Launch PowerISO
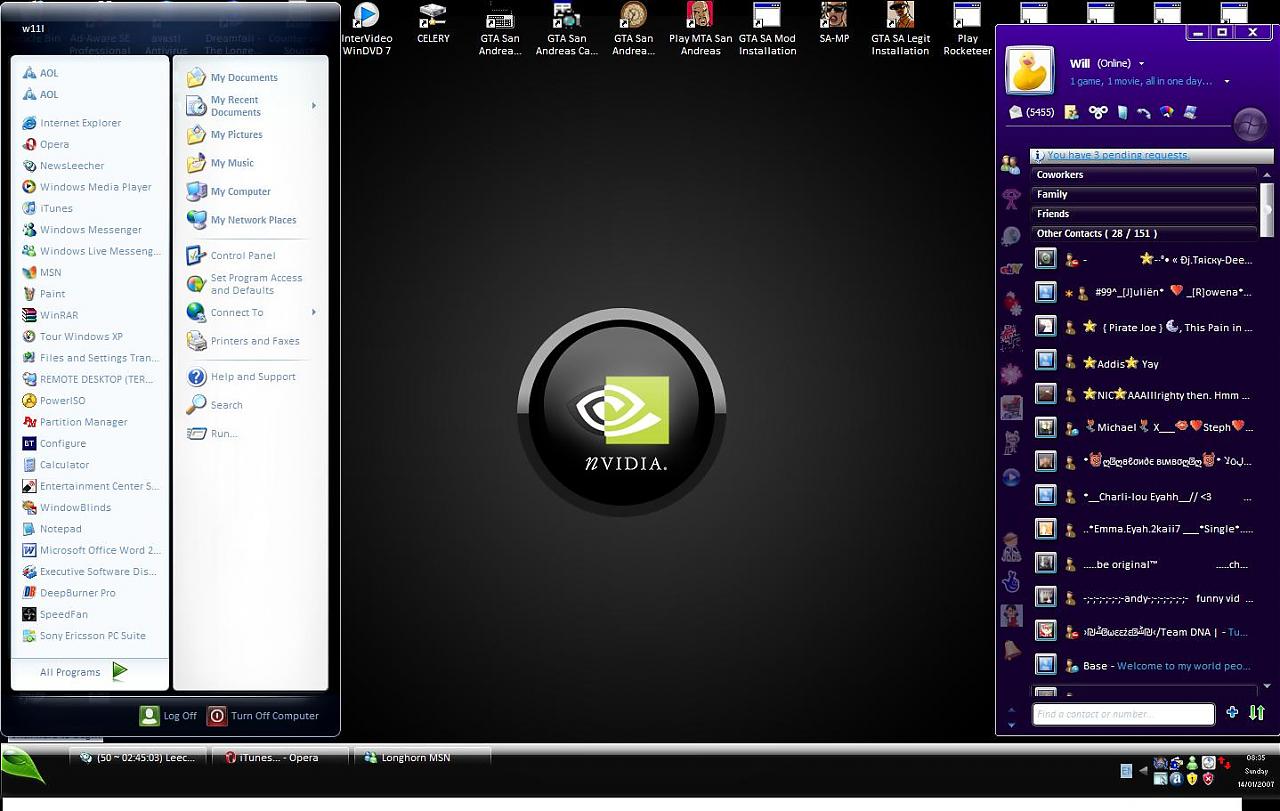The image size is (1280, 811). pos(53,401)
